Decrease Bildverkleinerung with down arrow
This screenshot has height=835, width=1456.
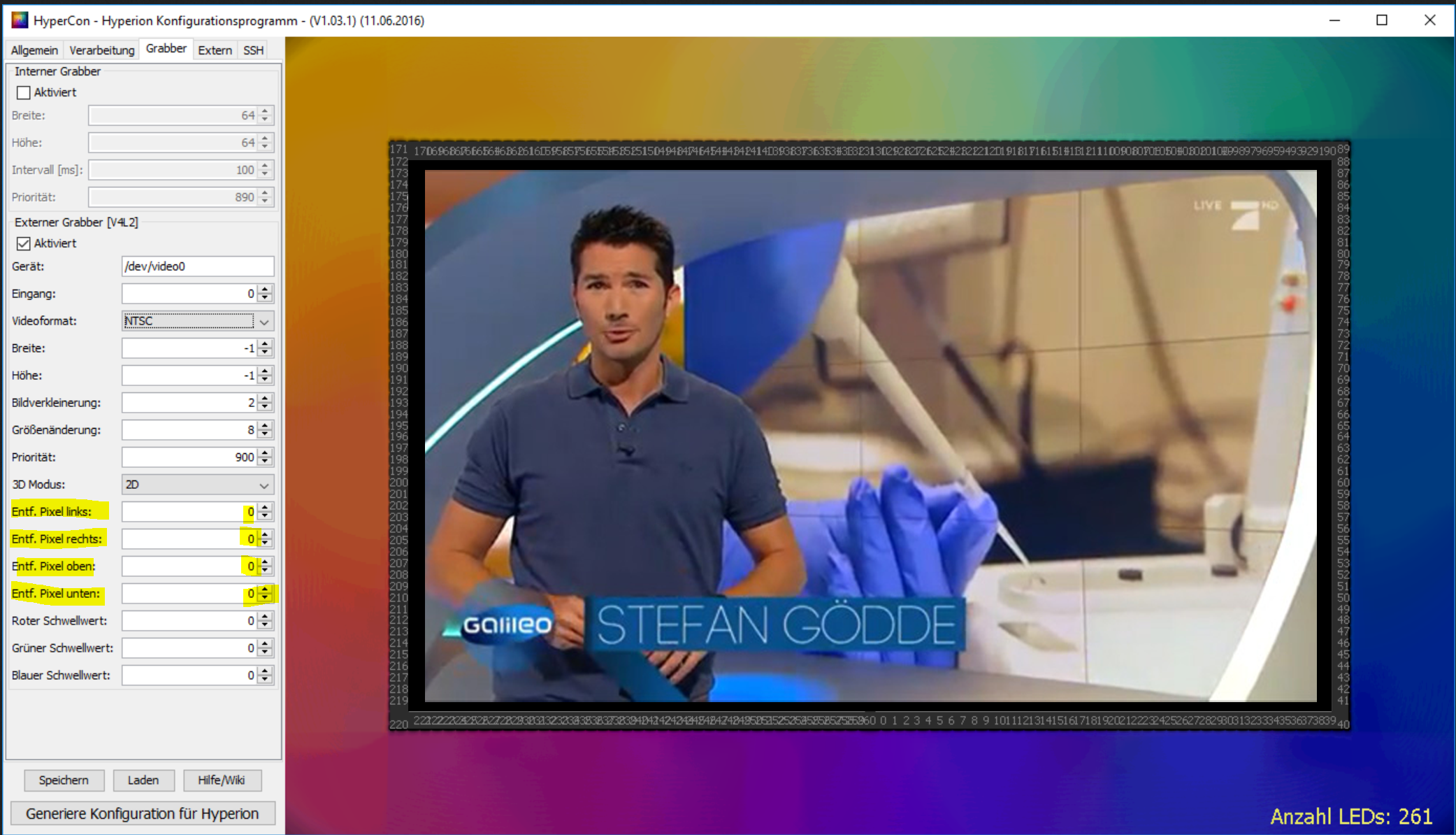coord(265,407)
